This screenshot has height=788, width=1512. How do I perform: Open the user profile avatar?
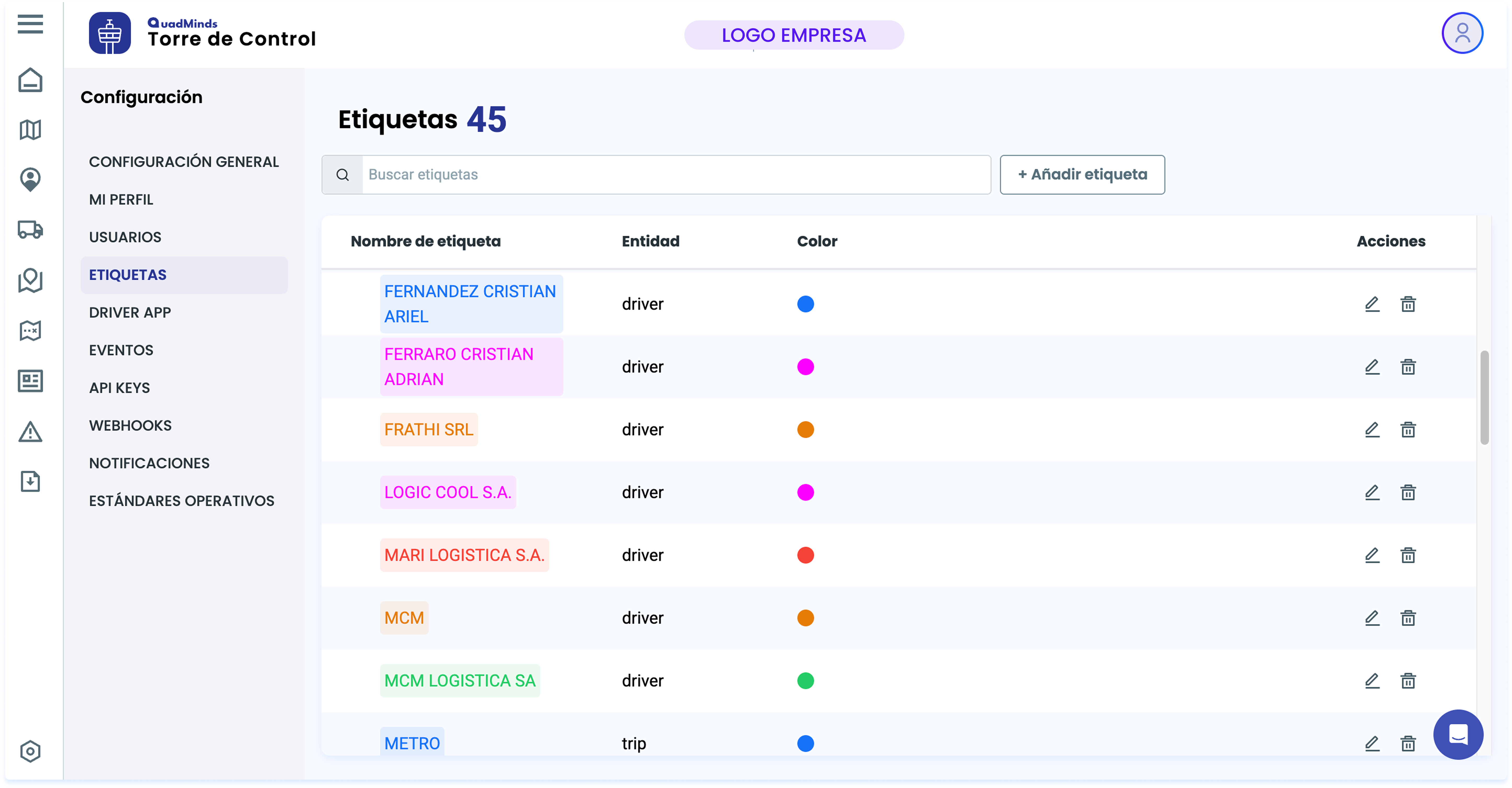point(1462,33)
